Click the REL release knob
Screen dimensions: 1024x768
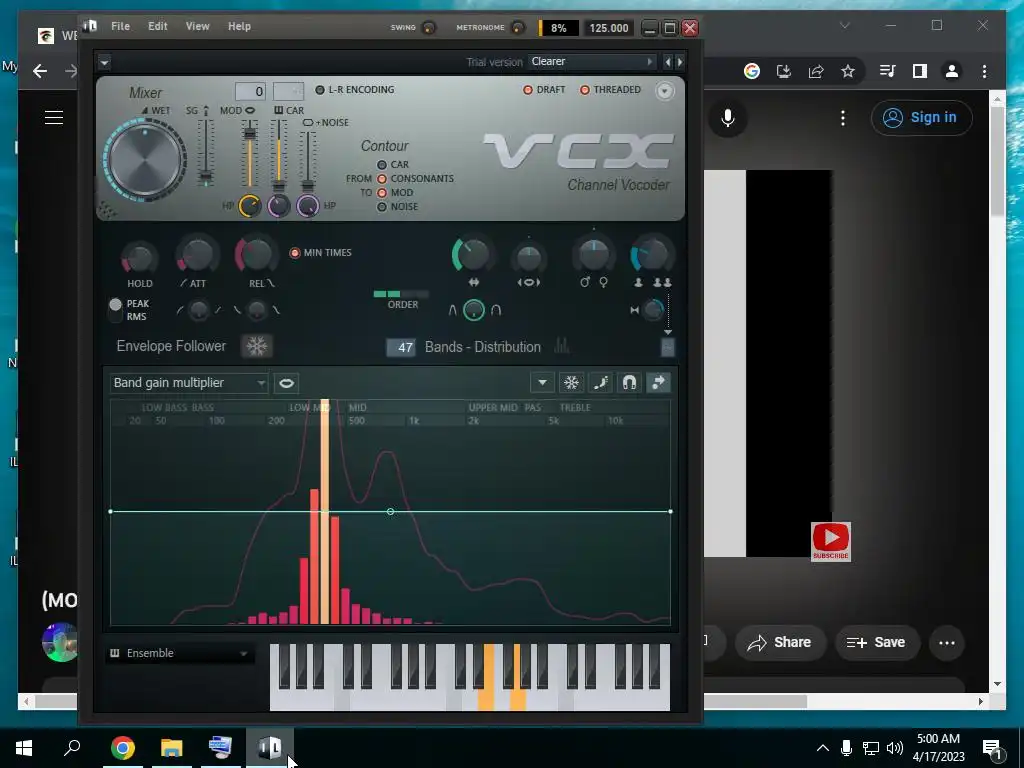pos(255,255)
